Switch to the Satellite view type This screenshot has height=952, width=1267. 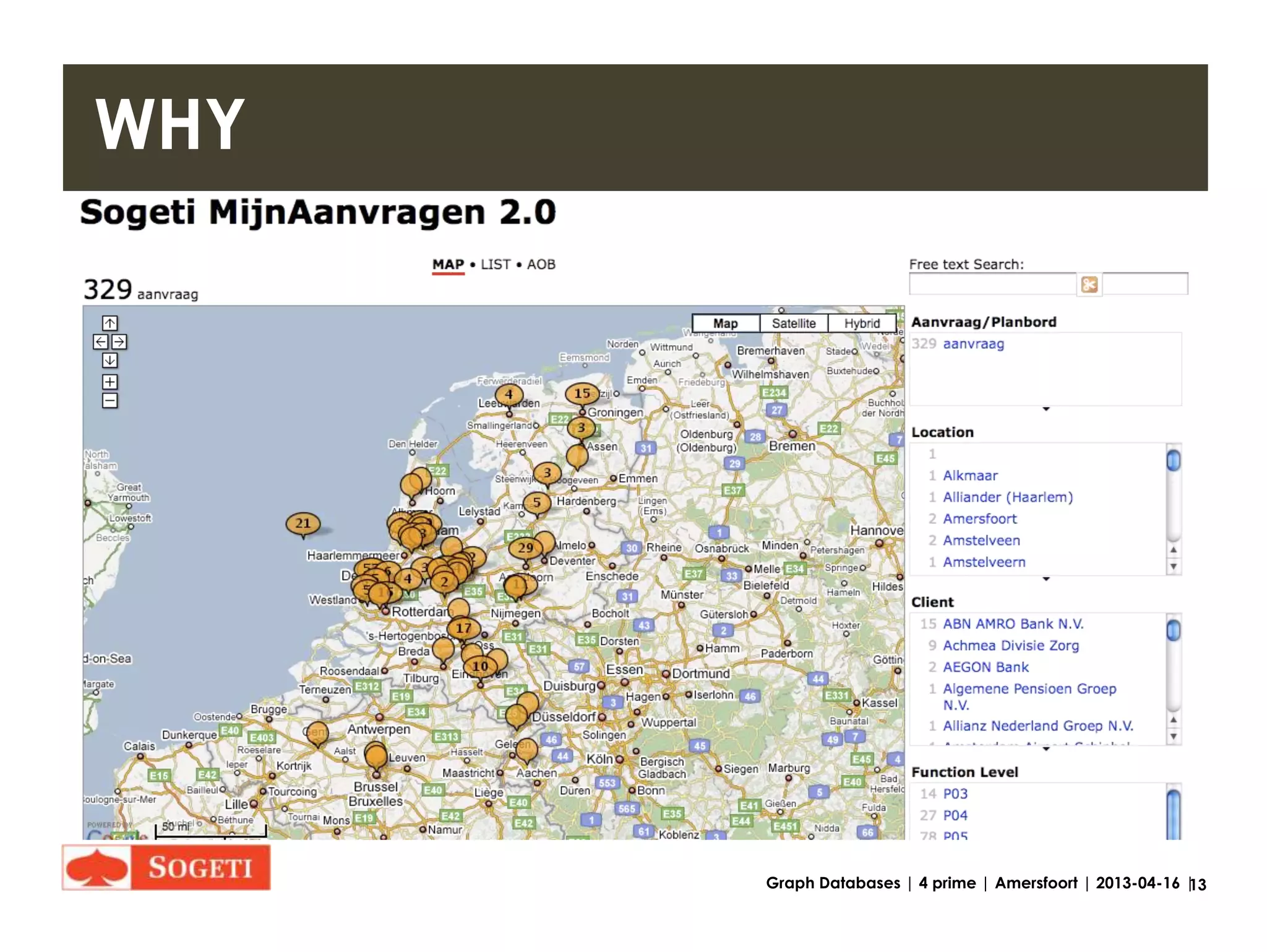(x=794, y=324)
